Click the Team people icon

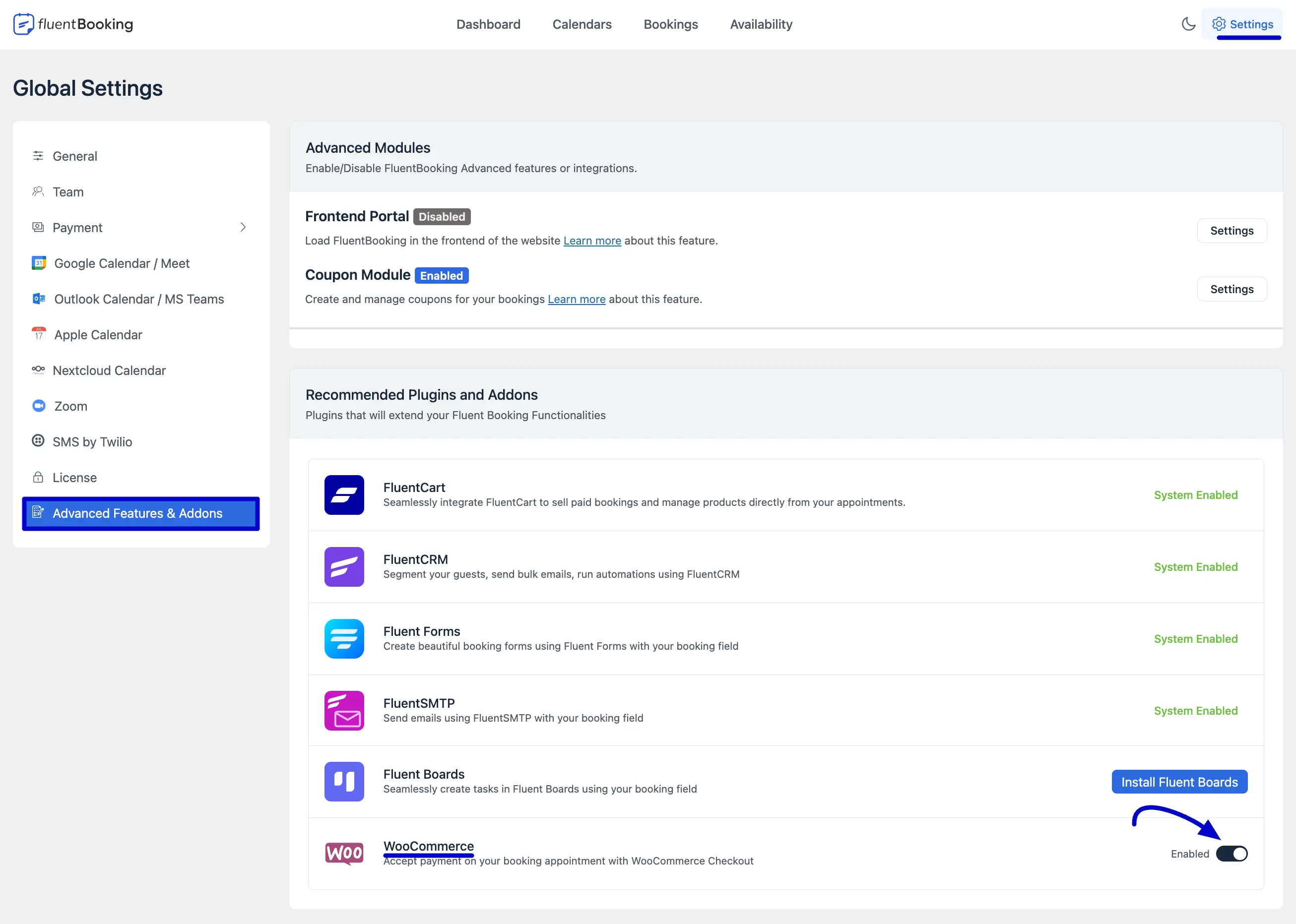pos(38,192)
